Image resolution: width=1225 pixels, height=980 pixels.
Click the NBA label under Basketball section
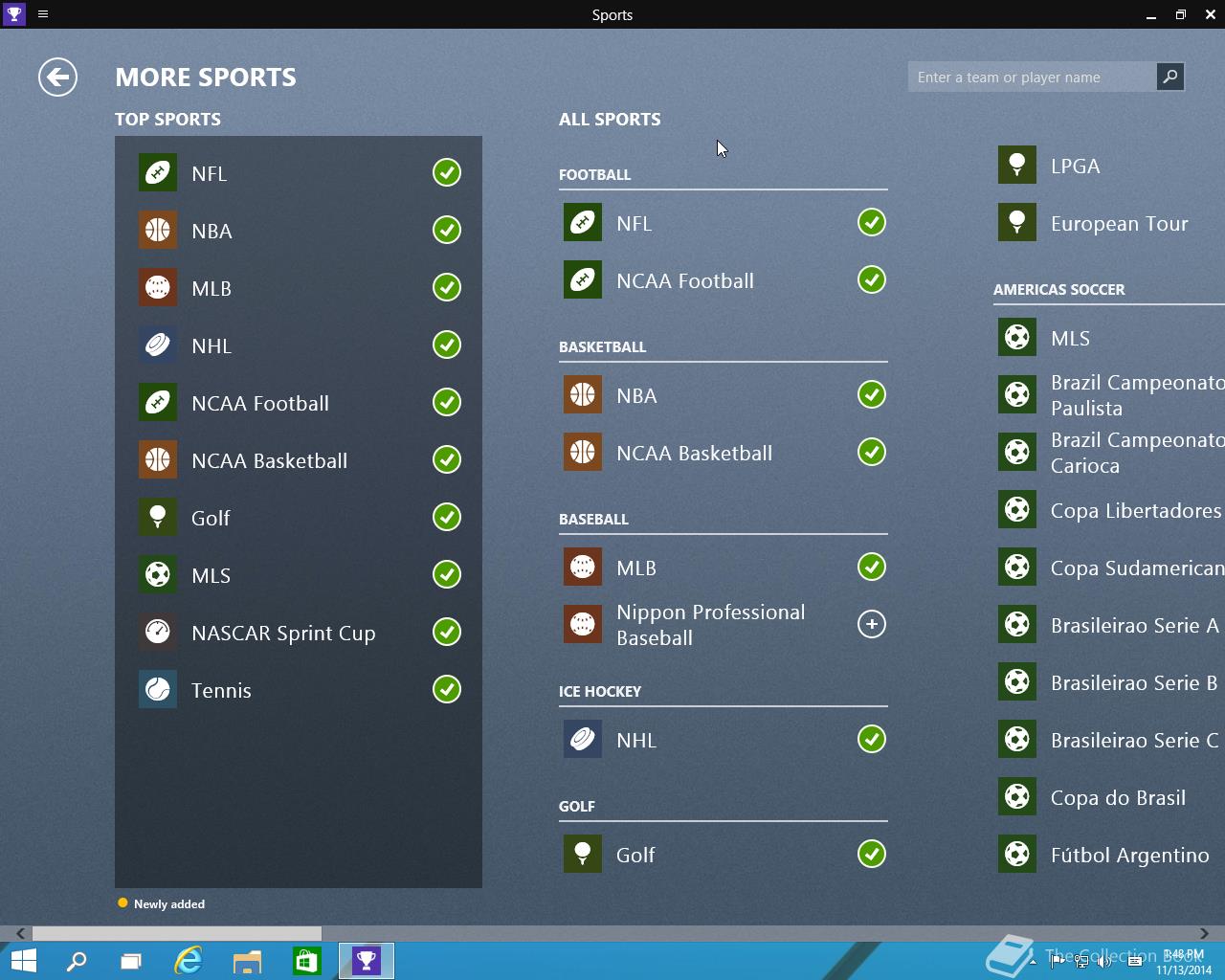(636, 395)
